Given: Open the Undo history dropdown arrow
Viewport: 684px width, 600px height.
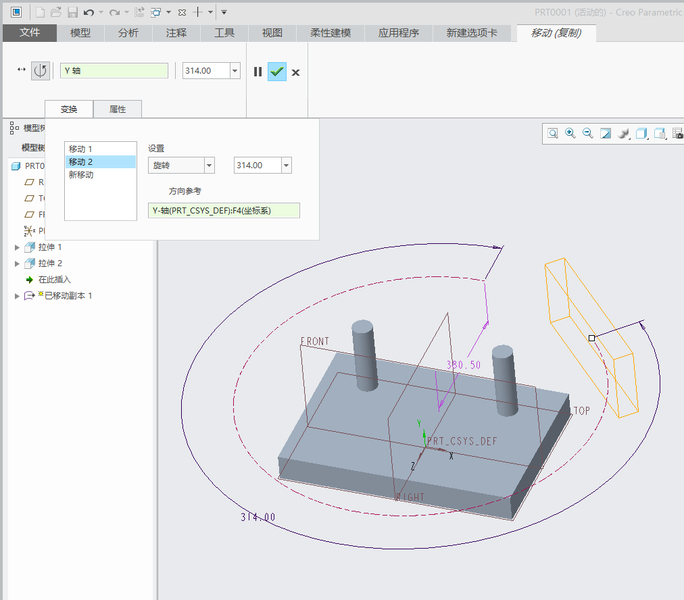Looking at the screenshot, I should pos(101,12).
